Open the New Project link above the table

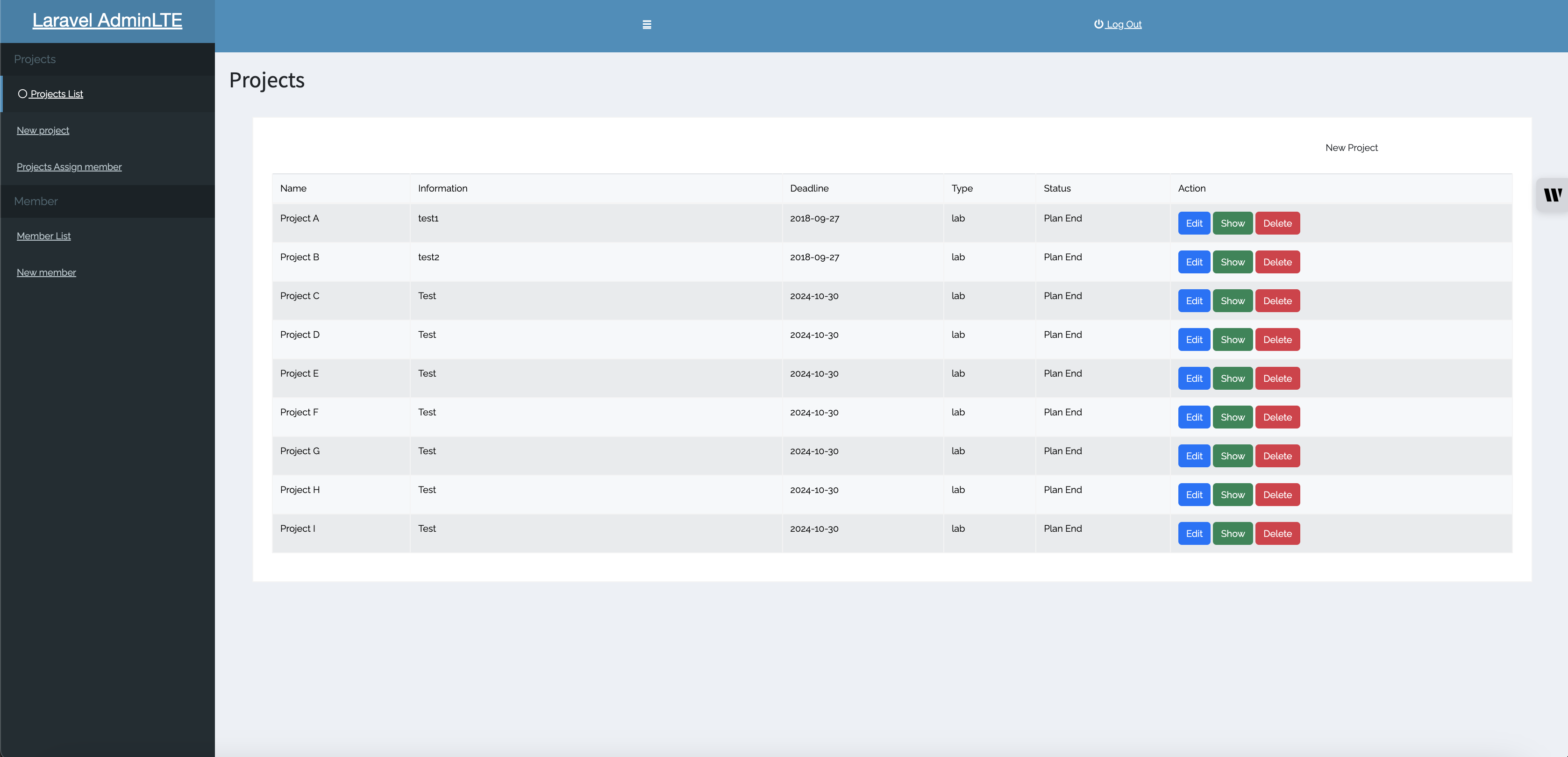[x=1351, y=147]
